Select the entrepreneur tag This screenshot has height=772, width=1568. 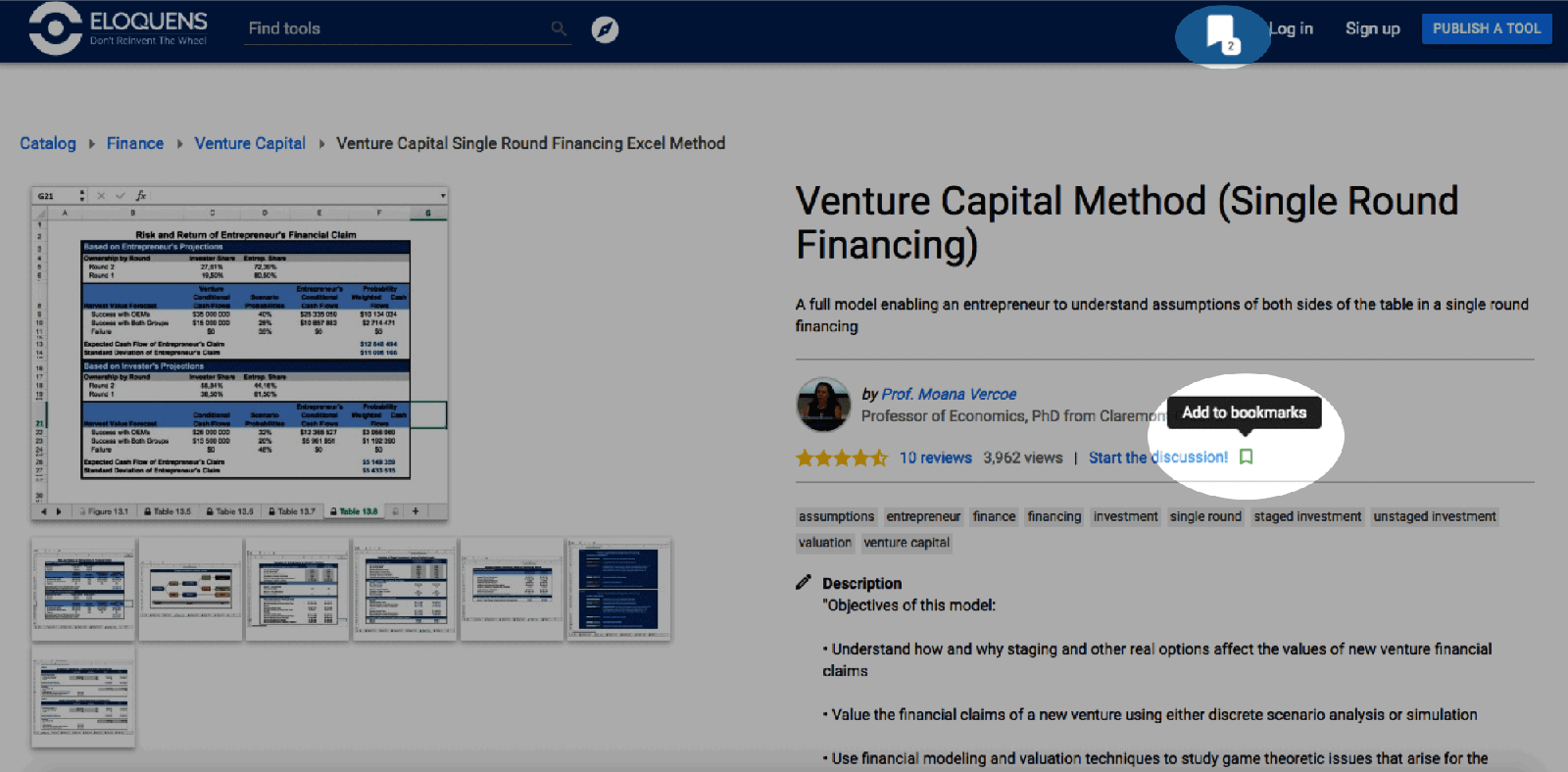[x=923, y=516]
